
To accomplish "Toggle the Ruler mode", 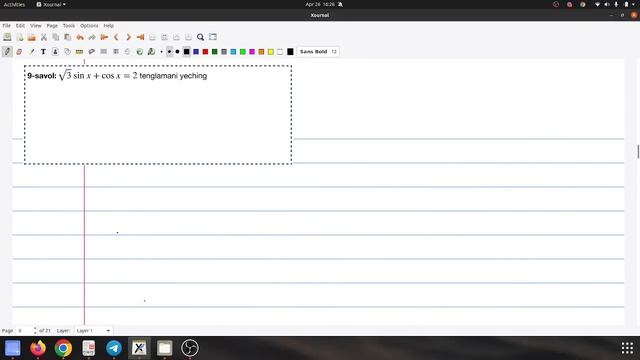I will click(79, 52).
